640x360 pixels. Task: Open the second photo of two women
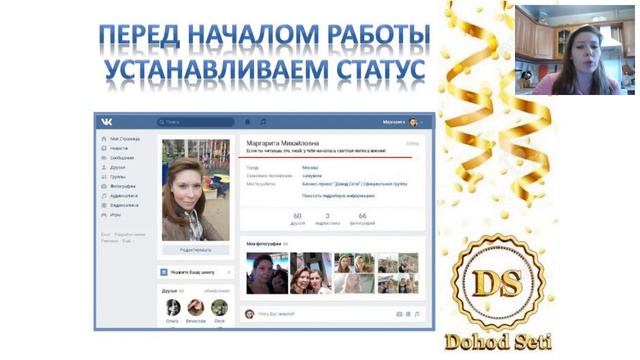click(x=311, y=273)
